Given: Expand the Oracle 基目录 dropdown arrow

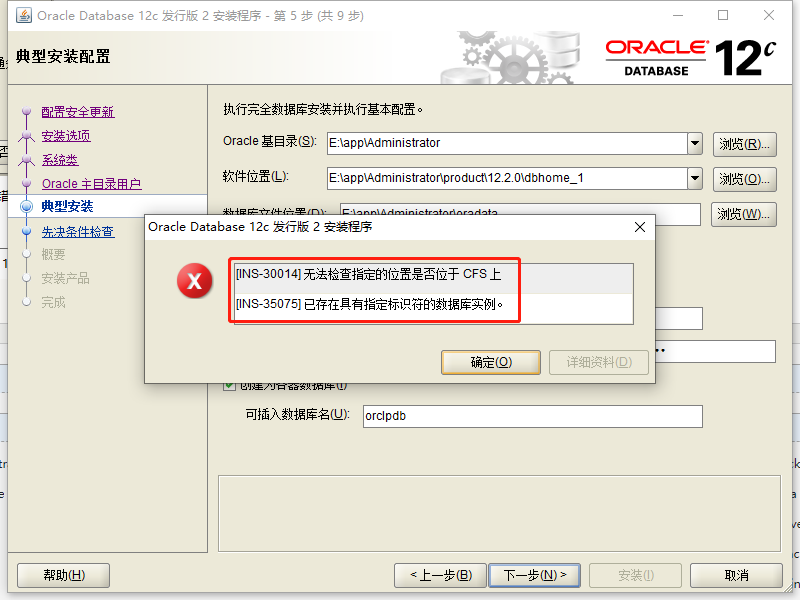Looking at the screenshot, I should pos(695,143).
